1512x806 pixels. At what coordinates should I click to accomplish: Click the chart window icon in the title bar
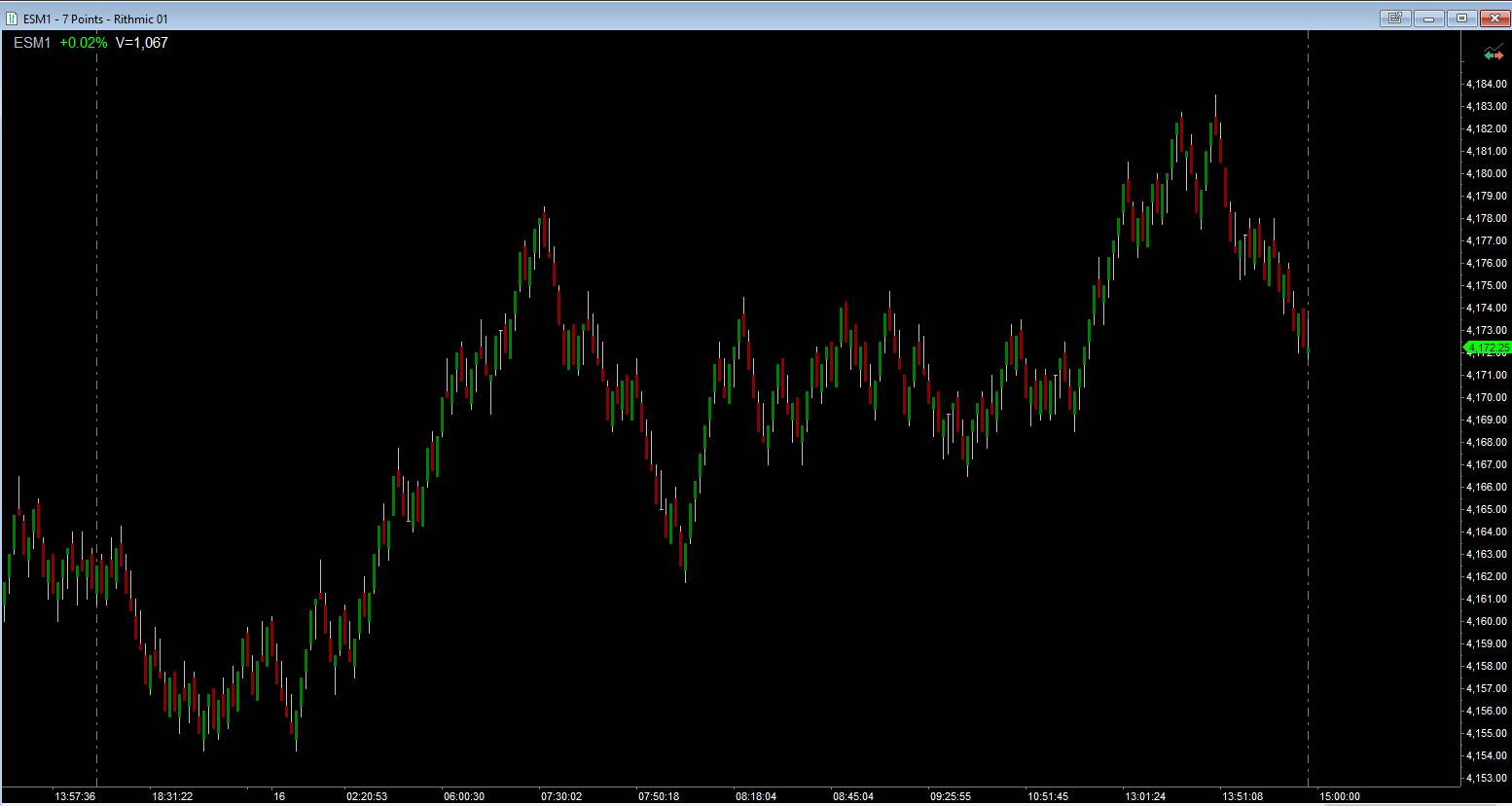tap(12, 18)
